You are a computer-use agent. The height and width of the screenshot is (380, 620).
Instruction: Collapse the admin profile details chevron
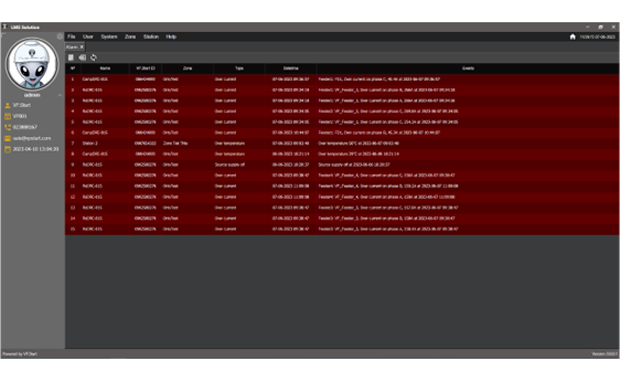(x=60, y=95)
